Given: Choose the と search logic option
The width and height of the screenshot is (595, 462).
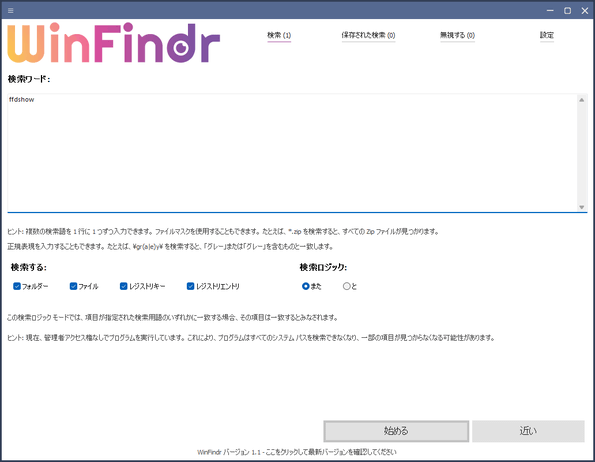Looking at the screenshot, I should pyautogui.click(x=346, y=286).
